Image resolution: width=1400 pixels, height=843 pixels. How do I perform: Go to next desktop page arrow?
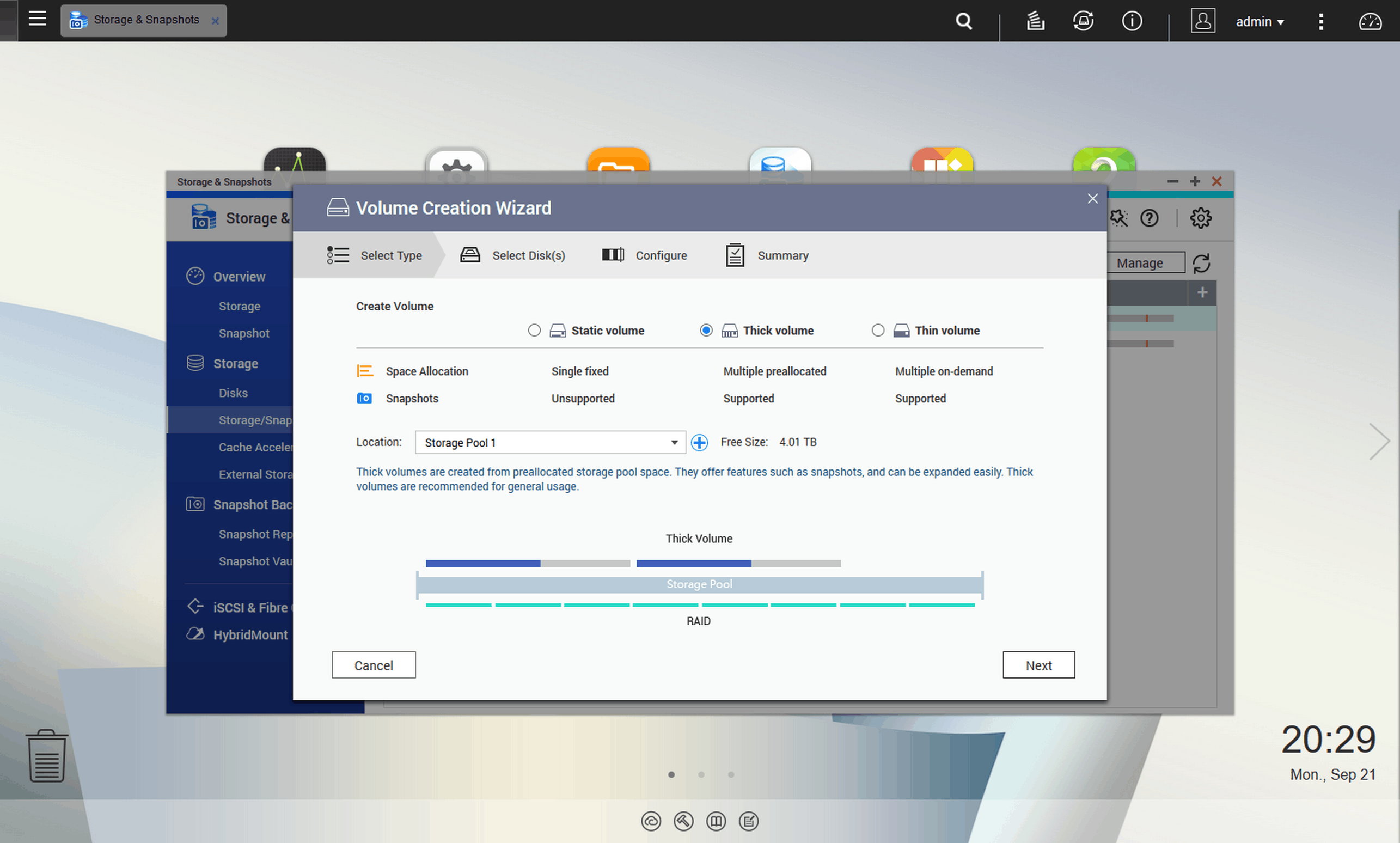pyautogui.click(x=1379, y=441)
